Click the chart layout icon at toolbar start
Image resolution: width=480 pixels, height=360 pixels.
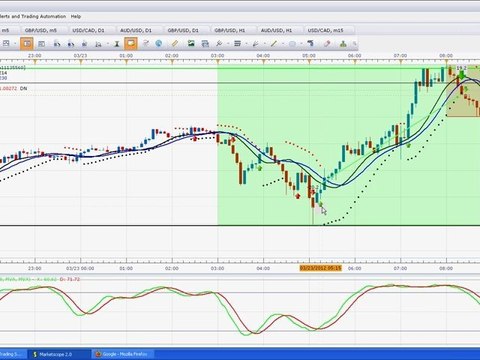pyautogui.click(x=6, y=44)
